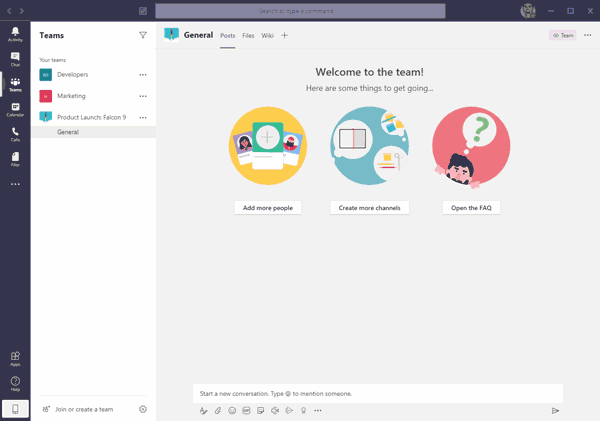Filter the teams list
The width and height of the screenshot is (600, 421).
pyautogui.click(x=143, y=35)
